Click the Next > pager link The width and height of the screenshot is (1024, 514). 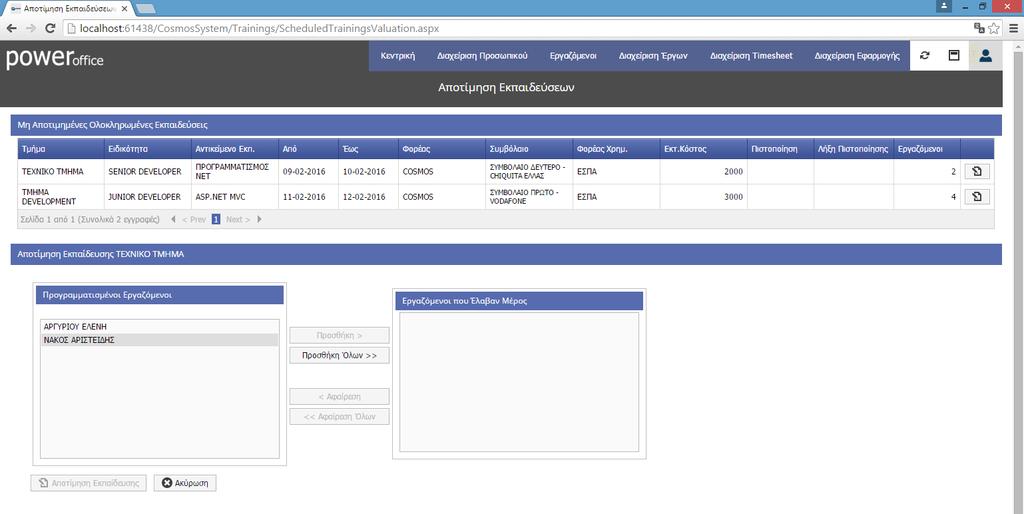tap(238, 219)
